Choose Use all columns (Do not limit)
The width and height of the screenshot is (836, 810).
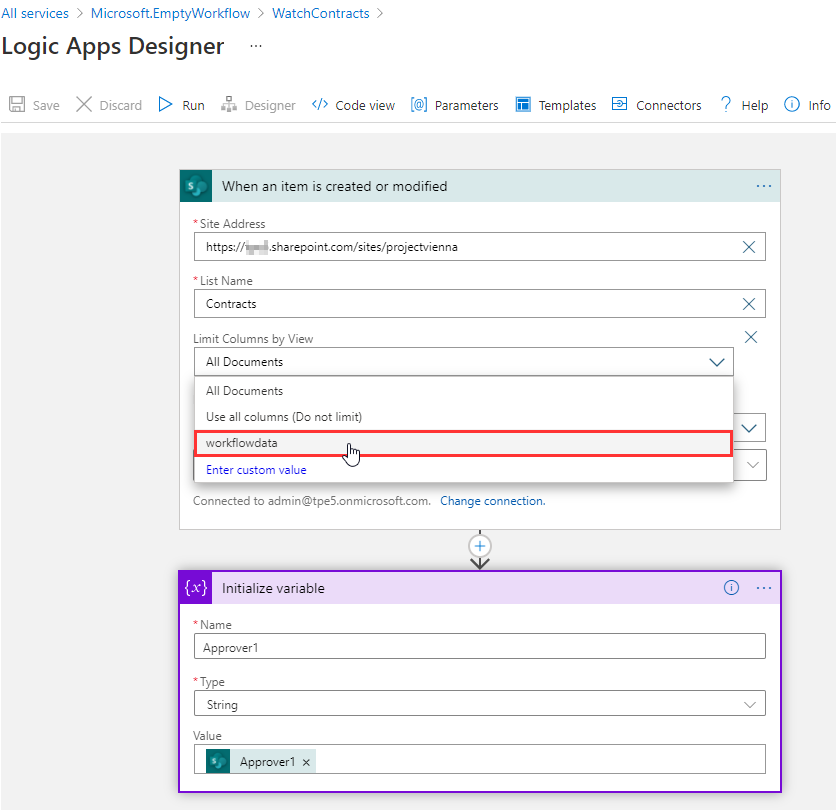(284, 417)
